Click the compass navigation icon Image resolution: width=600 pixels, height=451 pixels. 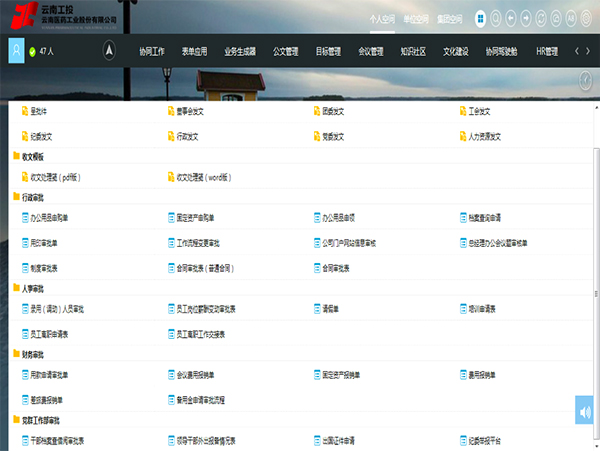click(109, 50)
